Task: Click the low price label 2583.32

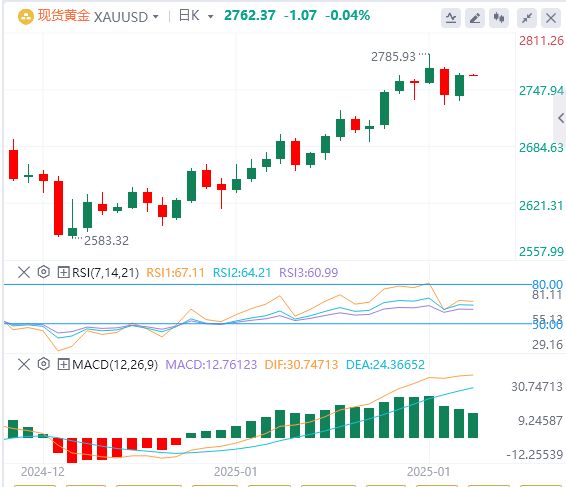Action: 106,241
